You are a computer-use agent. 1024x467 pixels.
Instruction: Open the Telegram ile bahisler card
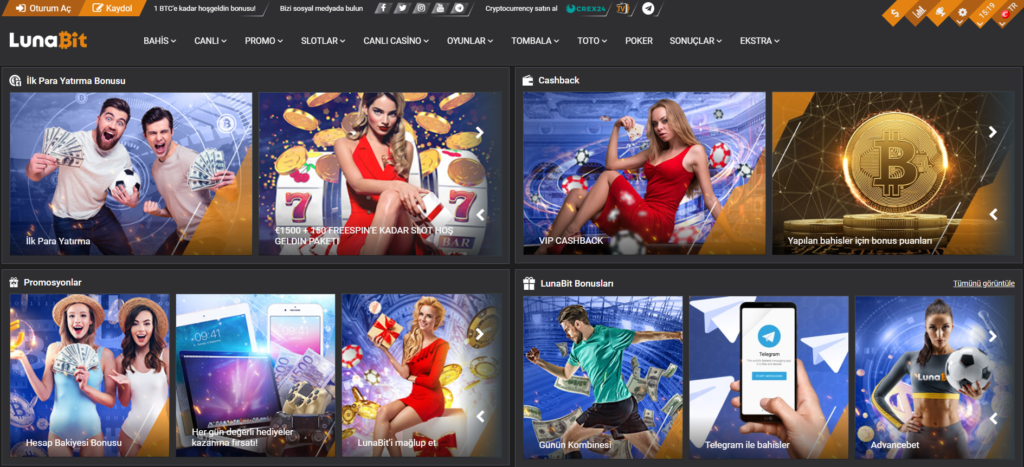(x=769, y=378)
